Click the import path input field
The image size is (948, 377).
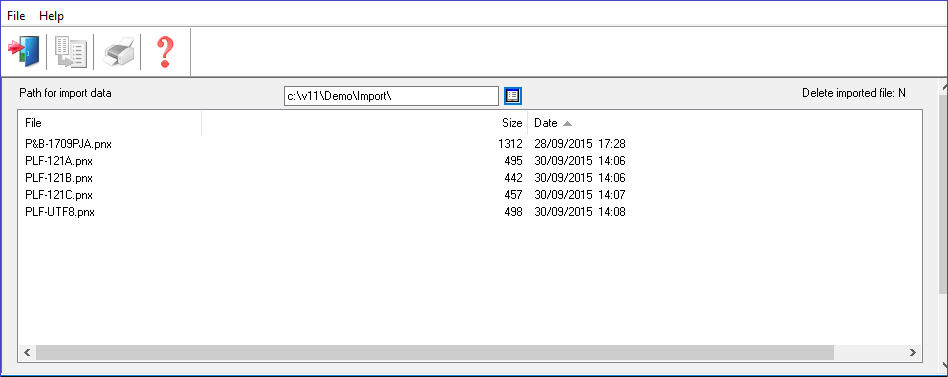[x=391, y=96]
